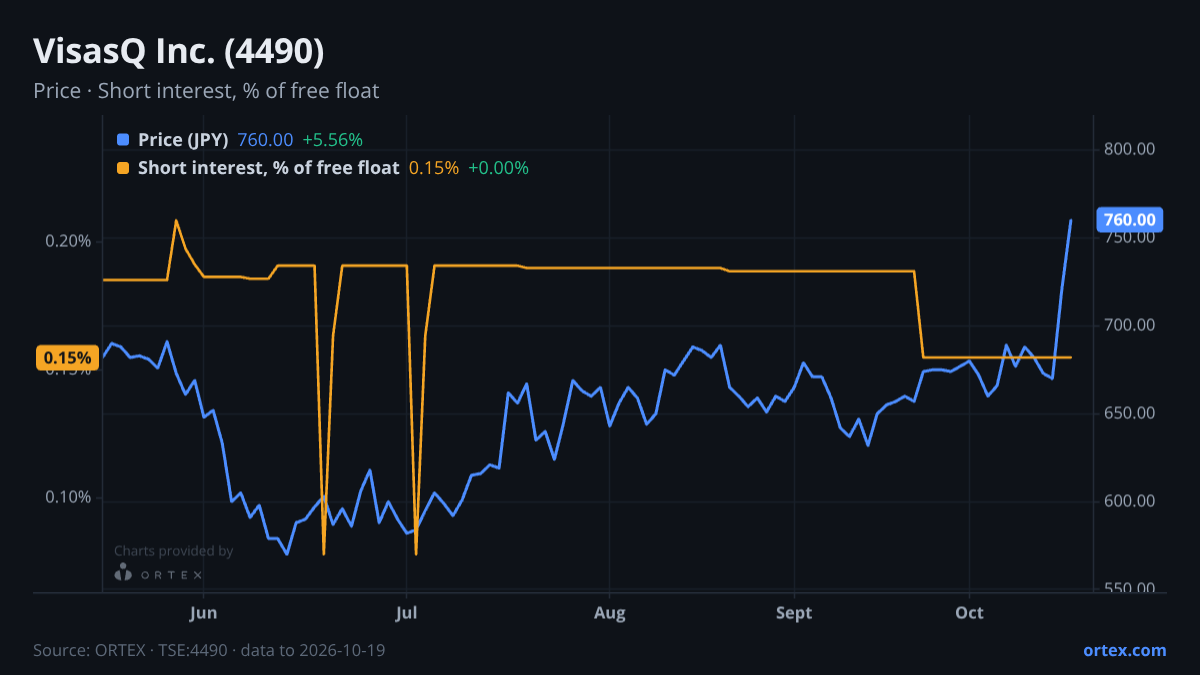Open the ortex.com link
Viewport: 1200px width, 675px height.
pos(1124,650)
